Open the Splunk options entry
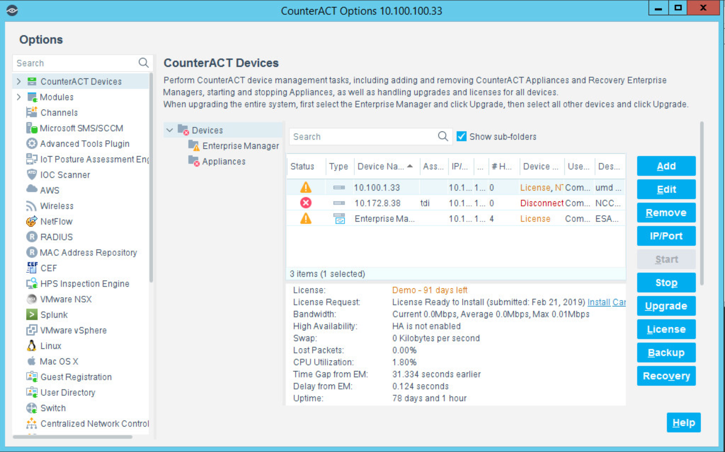 [x=54, y=315]
